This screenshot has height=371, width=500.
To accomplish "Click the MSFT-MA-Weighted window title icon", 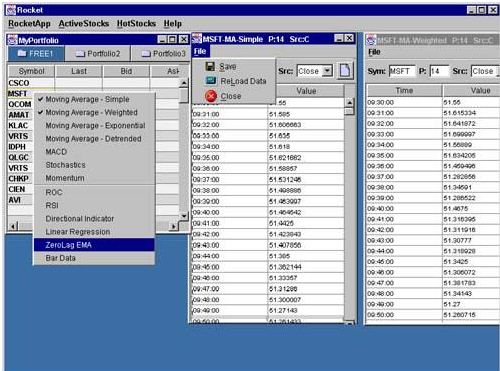I will (x=371, y=40).
